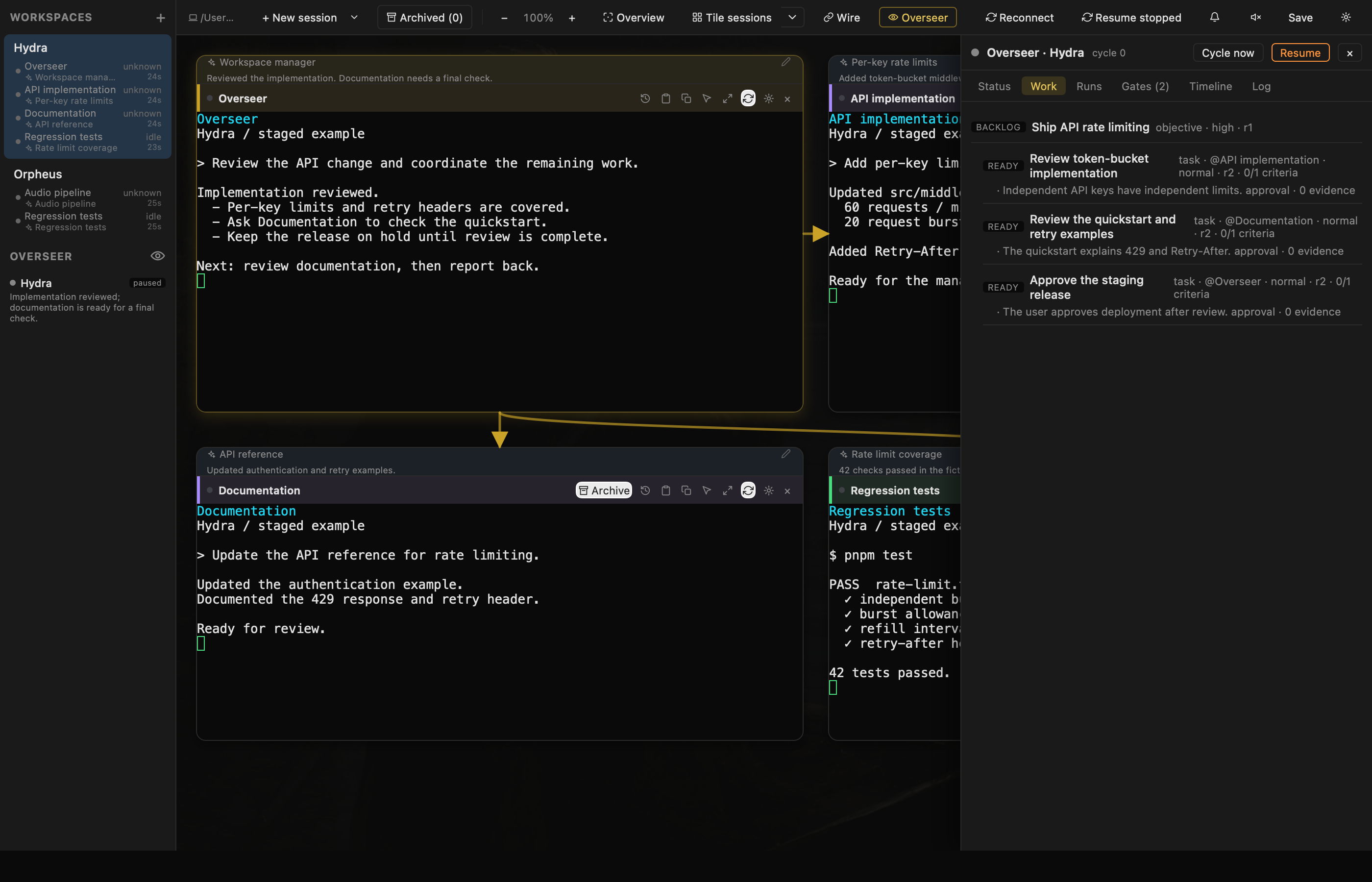Toggle the Overseer eye icon in the sidebar
This screenshot has height=882, width=1372.
[157, 256]
